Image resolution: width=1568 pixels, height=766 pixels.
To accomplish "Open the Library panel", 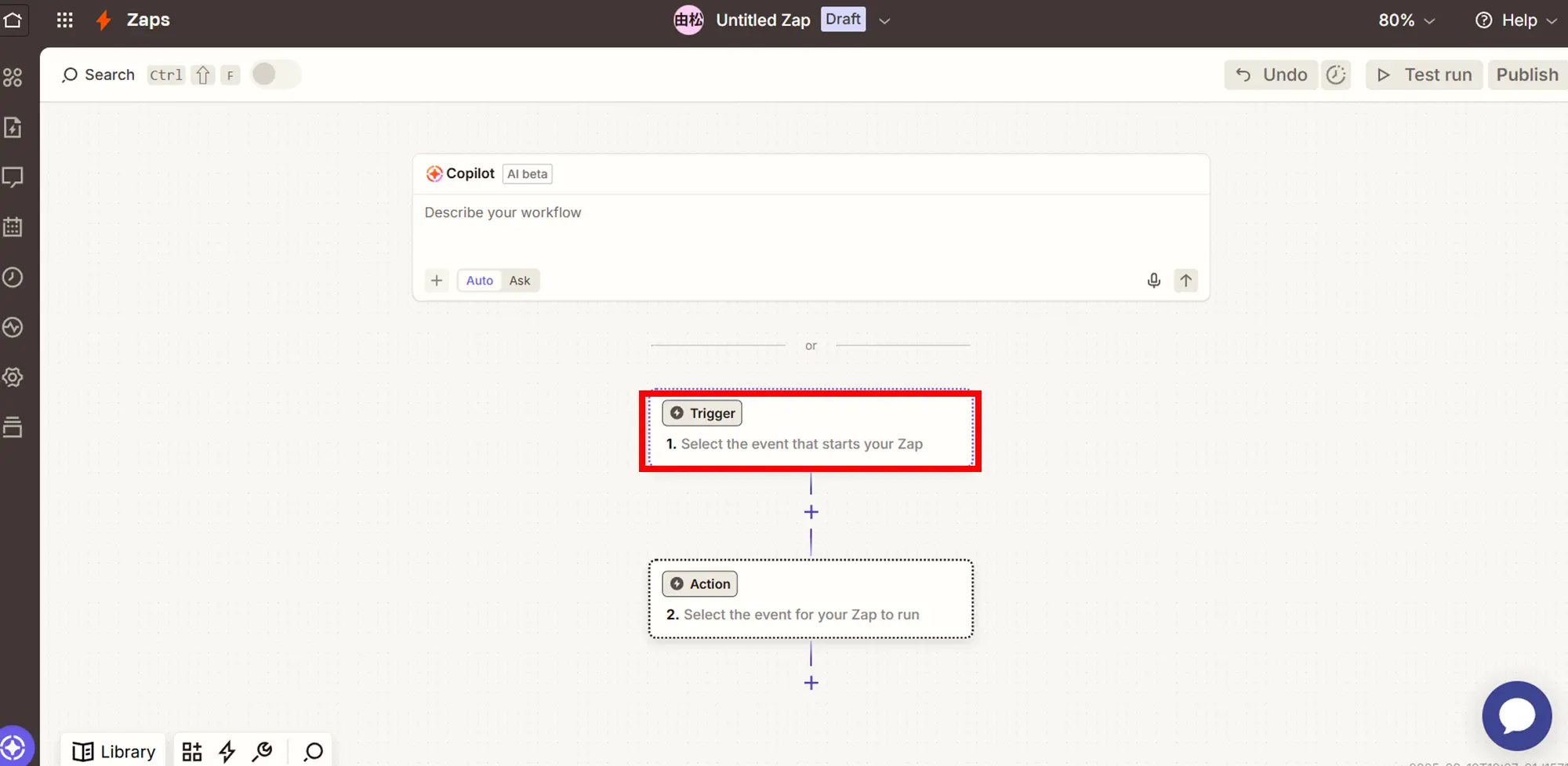I will 114,751.
